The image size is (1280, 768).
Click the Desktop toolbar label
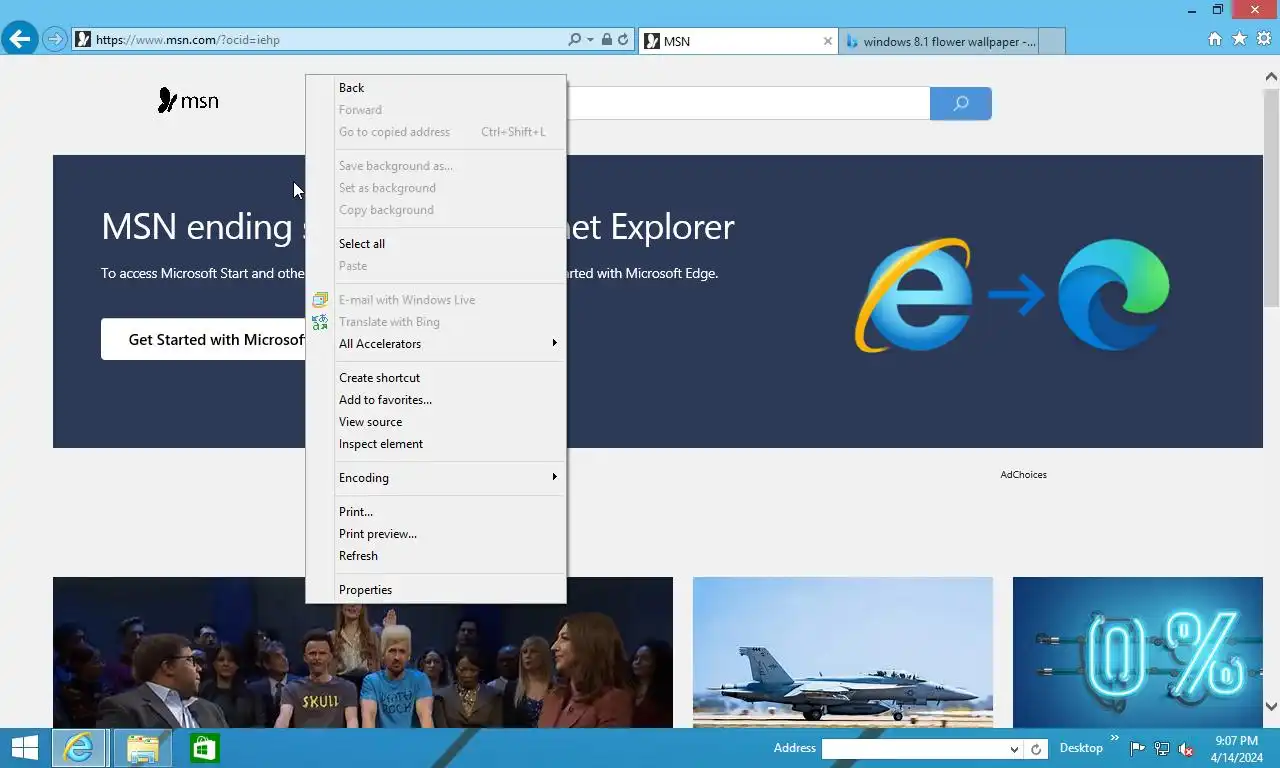point(1081,748)
